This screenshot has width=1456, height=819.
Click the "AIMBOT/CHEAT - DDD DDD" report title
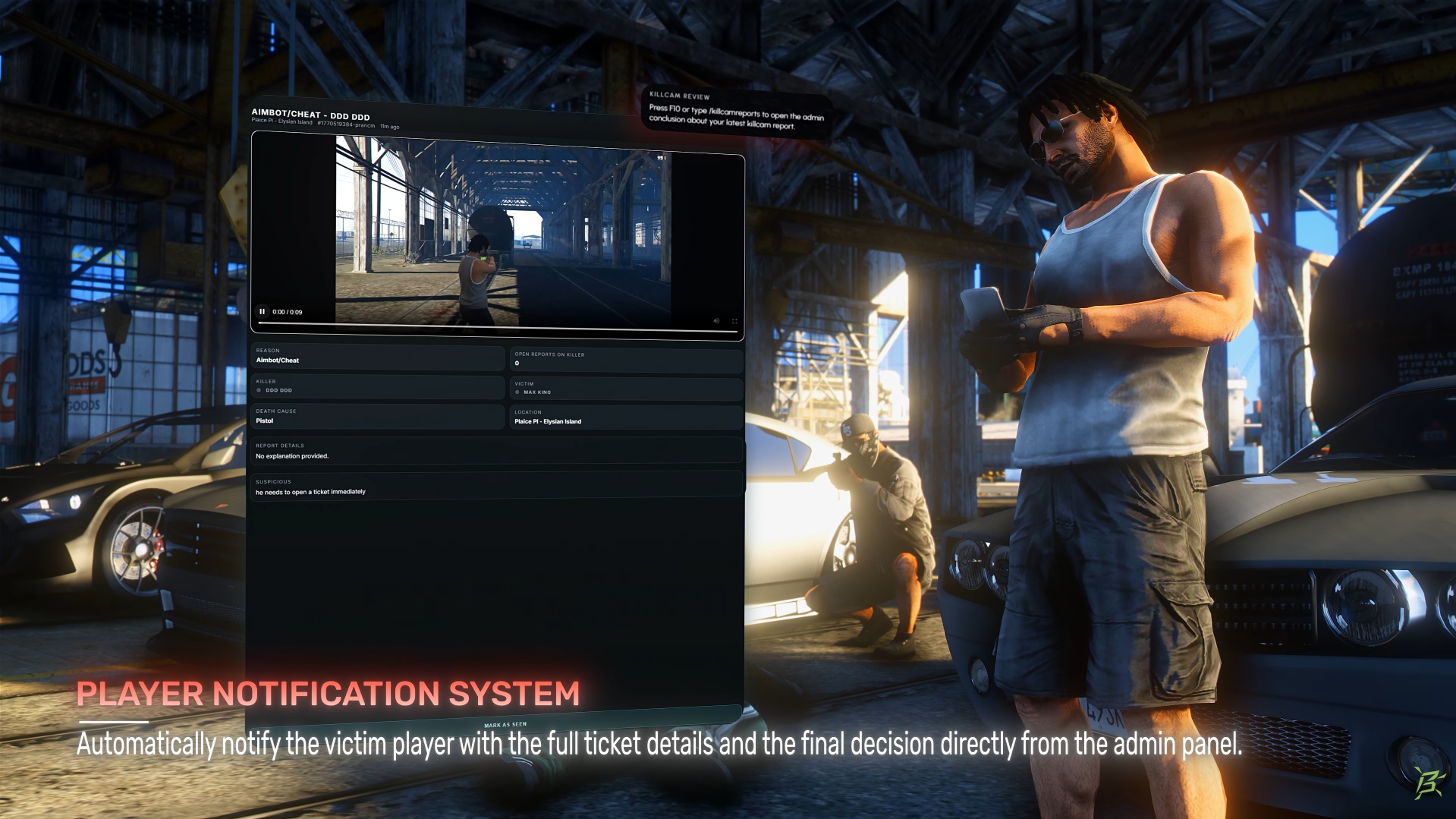311,115
